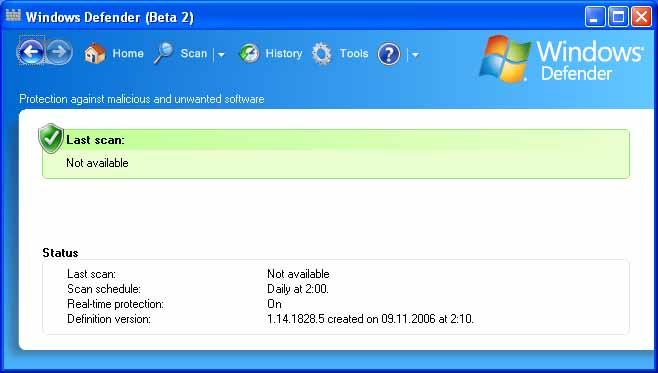Click the 'Scan schedule:' label
This screenshot has width=658, height=373.
[x=104, y=289]
